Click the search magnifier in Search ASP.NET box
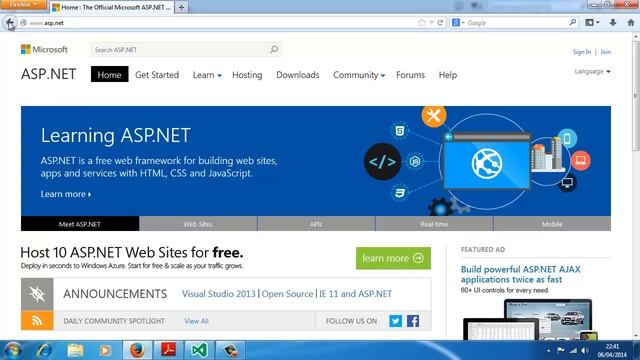The image size is (640, 360). click(x=274, y=49)
